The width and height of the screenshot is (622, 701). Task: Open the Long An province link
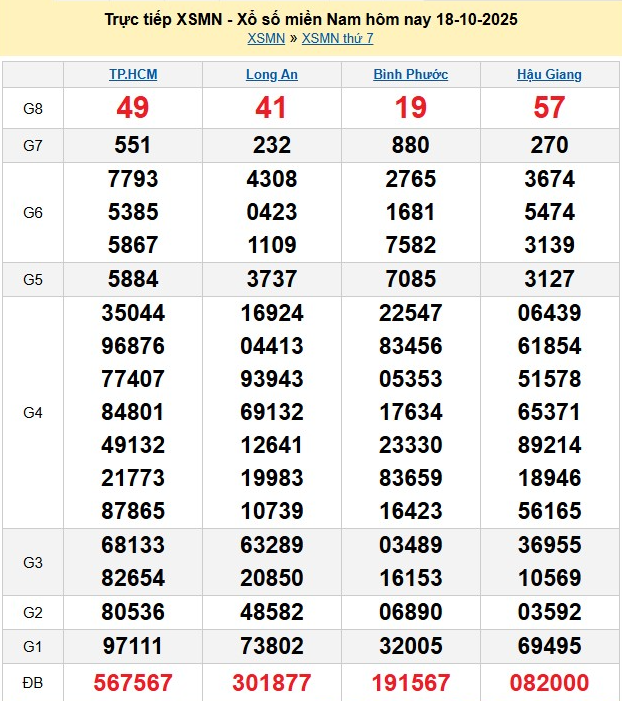point(272,74)
